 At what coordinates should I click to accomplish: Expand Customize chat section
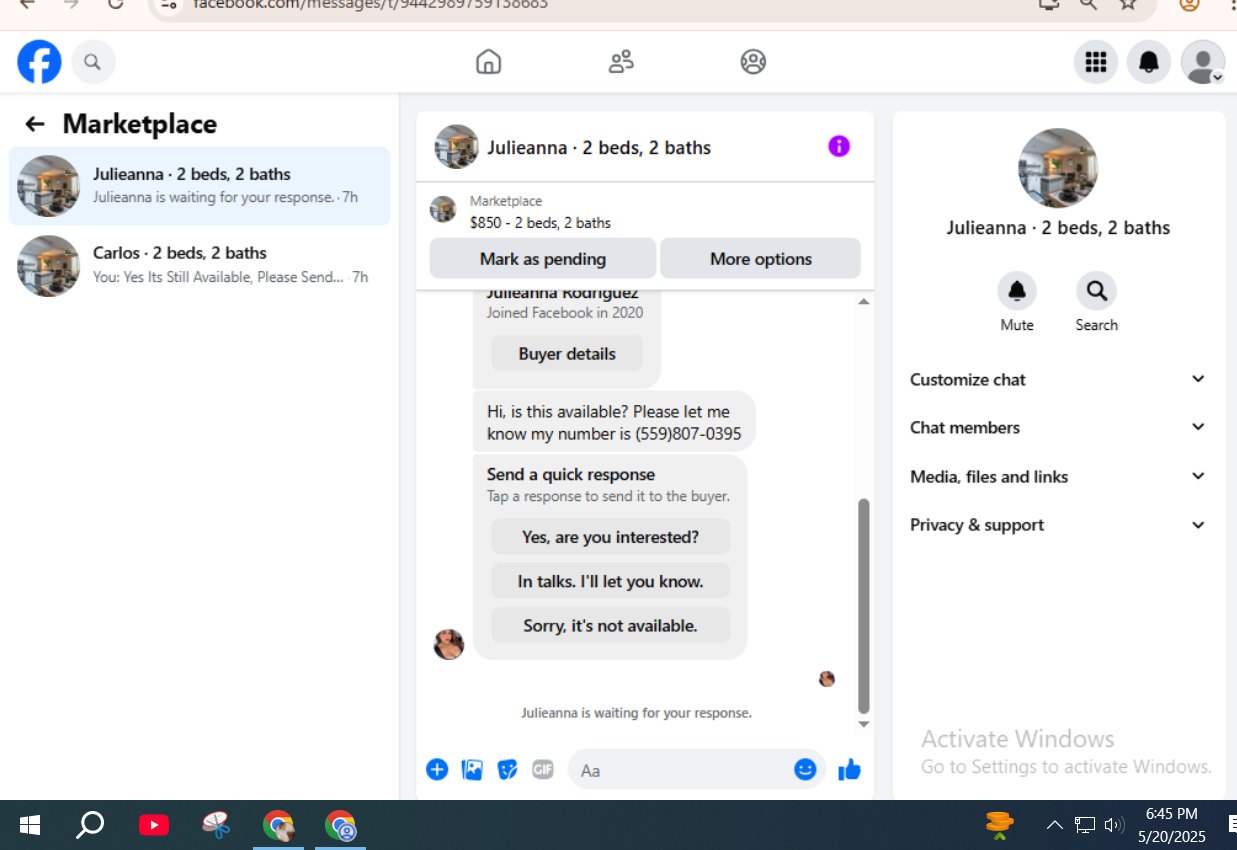pyautogui.click(x=1059, y=379)
